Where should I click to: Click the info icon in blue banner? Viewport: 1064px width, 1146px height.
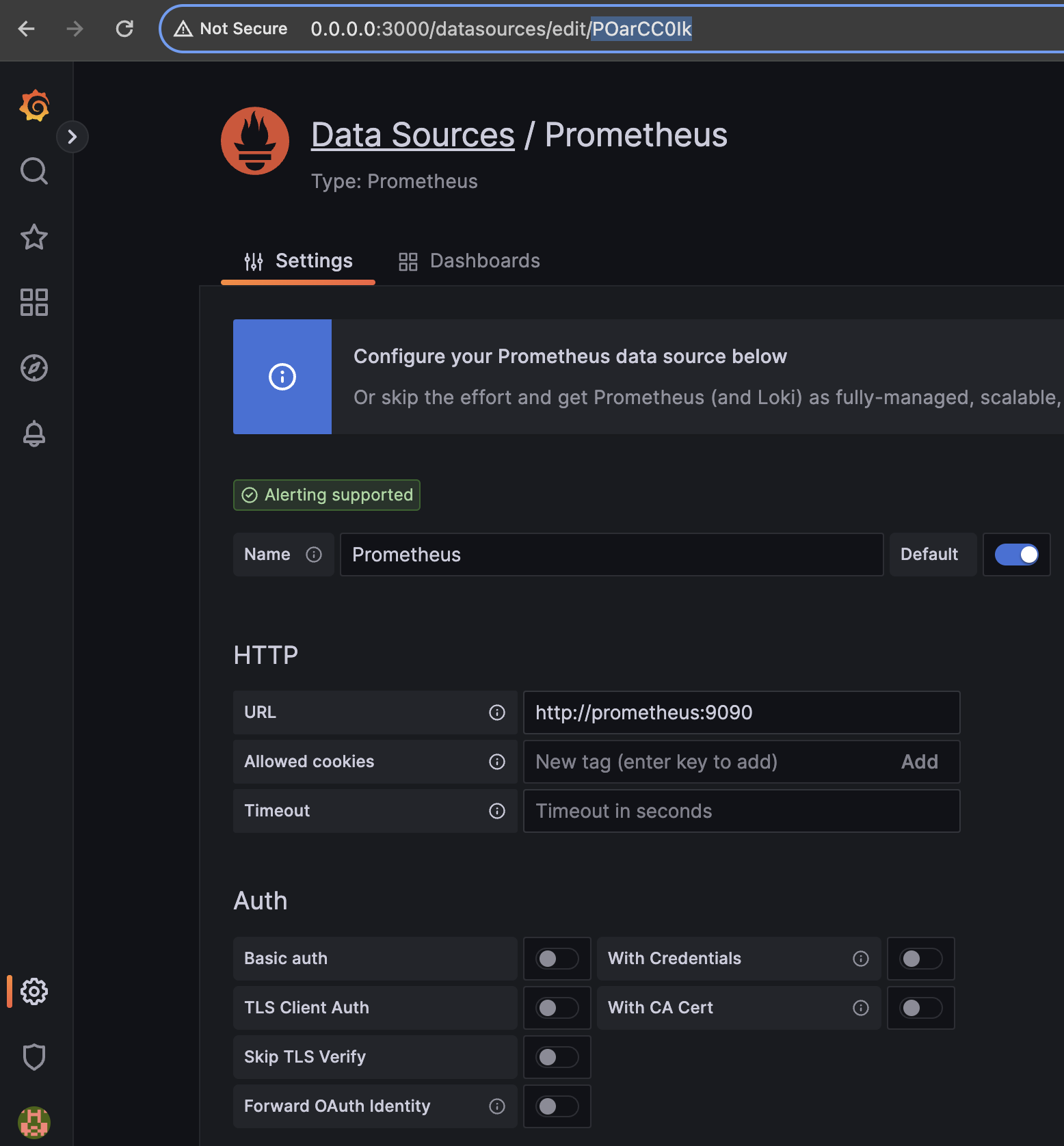tap(282, 377)
